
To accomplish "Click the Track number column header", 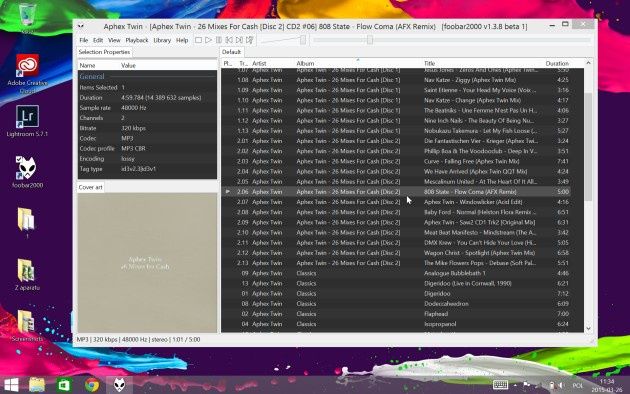I will (243, 63).
